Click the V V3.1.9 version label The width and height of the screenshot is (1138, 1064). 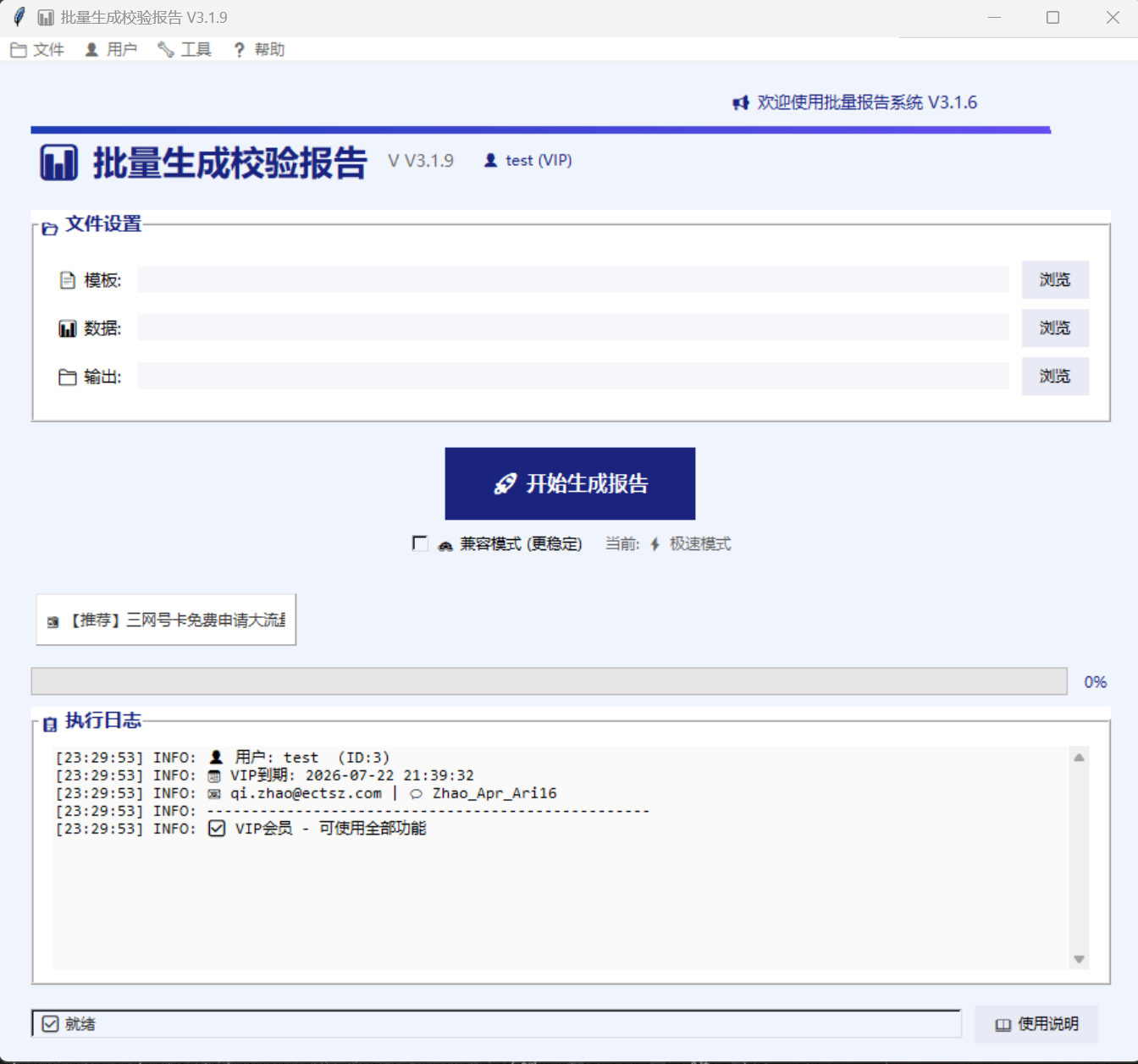[421, 160]
